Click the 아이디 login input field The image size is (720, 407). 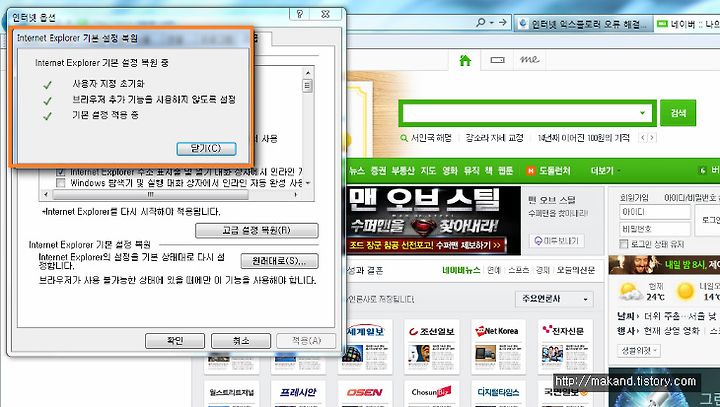point(655,212)
